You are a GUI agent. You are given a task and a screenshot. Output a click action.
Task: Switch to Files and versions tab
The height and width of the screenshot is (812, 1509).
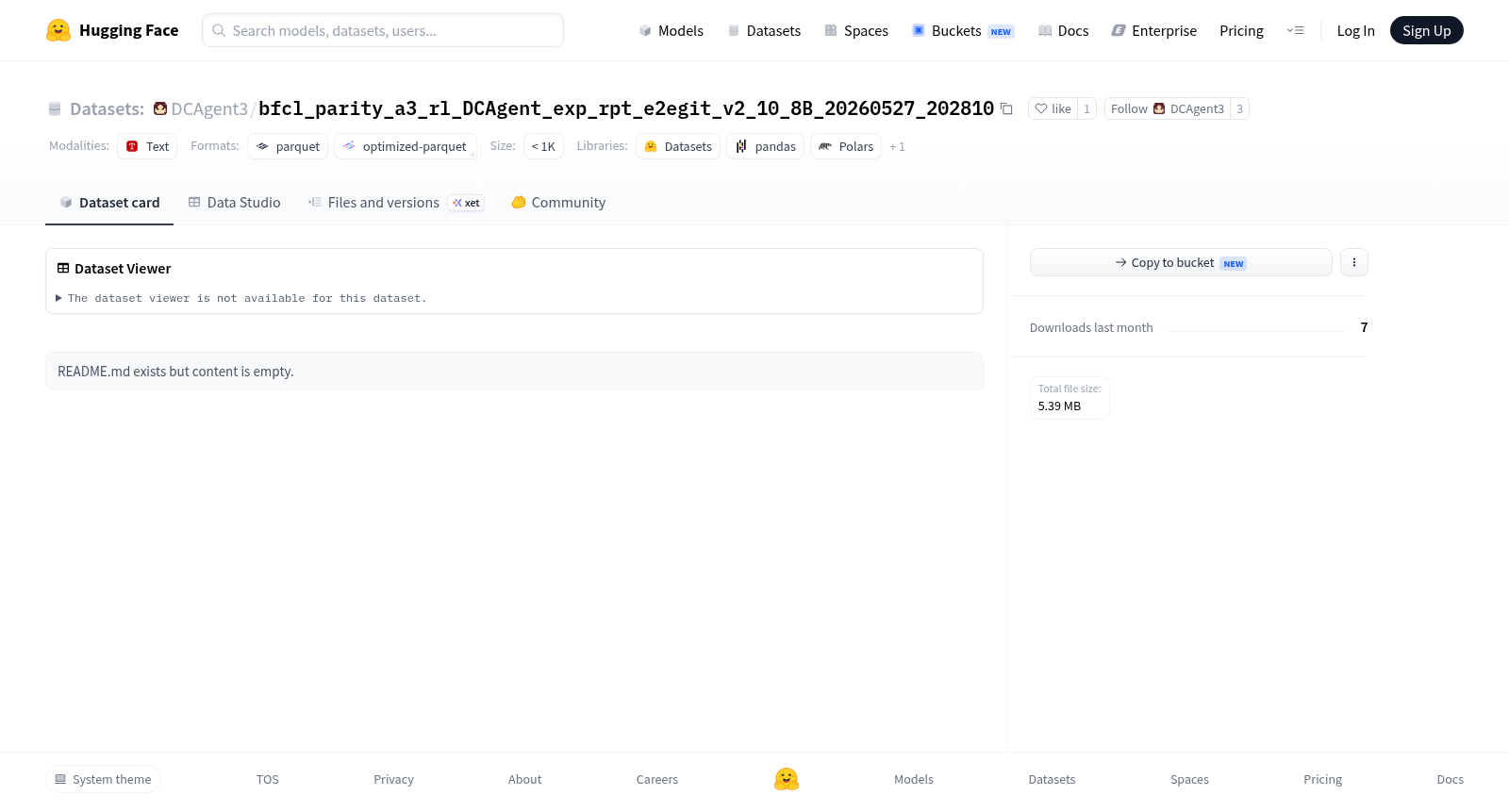[x=396, y=202]
